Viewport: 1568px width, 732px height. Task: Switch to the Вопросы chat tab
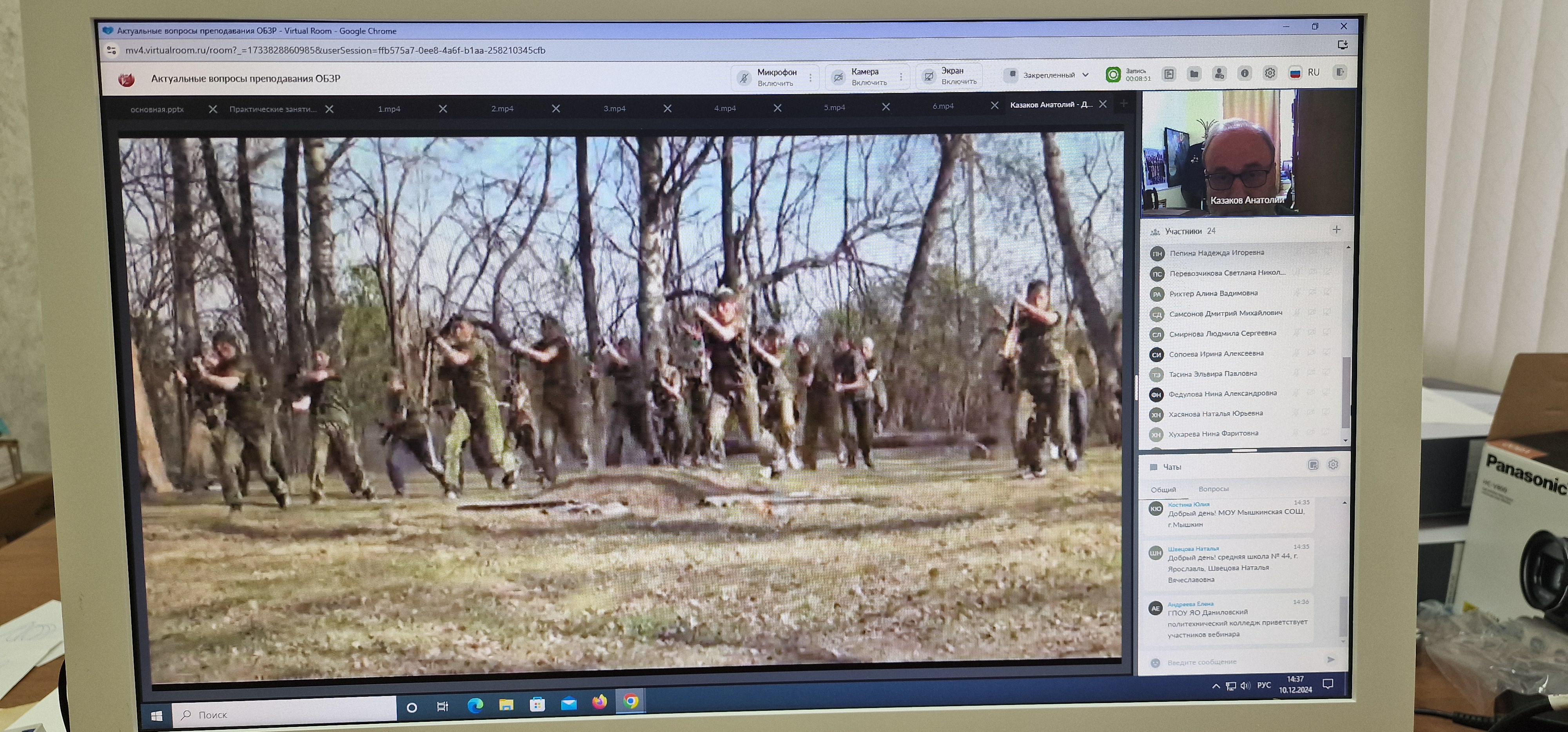click(1213, 489)
